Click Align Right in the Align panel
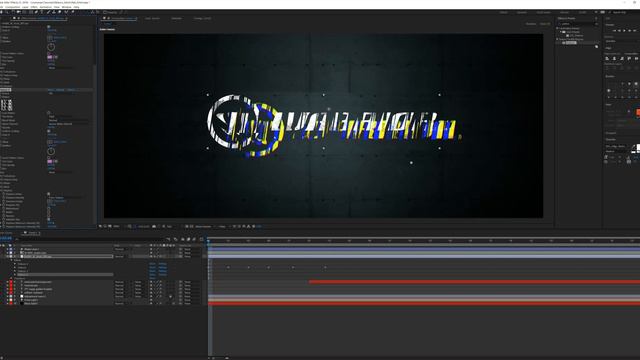Image resolution: width=640 pixels, height=360 pixels. (622, 58)
